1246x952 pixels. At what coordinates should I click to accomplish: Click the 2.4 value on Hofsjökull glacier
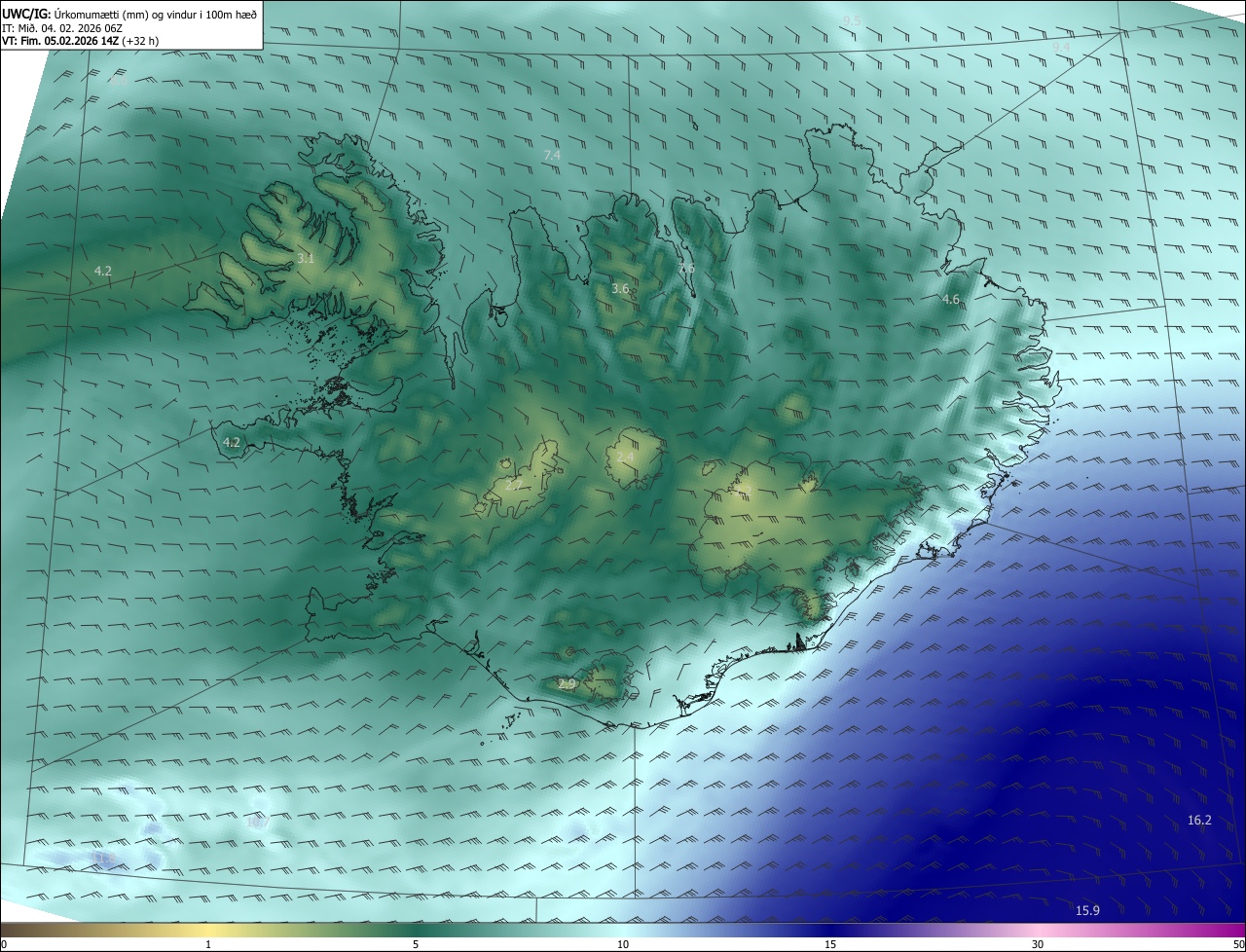click(624, 457)
